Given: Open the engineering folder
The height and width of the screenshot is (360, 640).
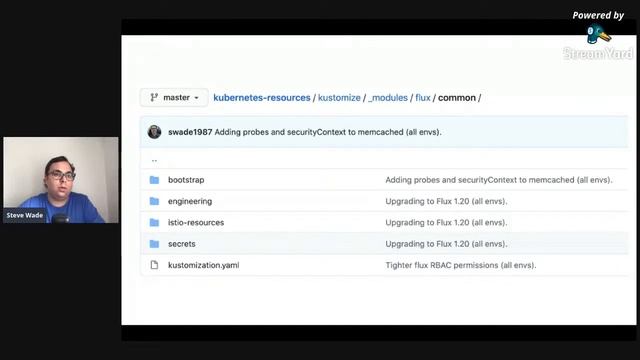Looking at the screenshot, I should (x=190, y=201).
